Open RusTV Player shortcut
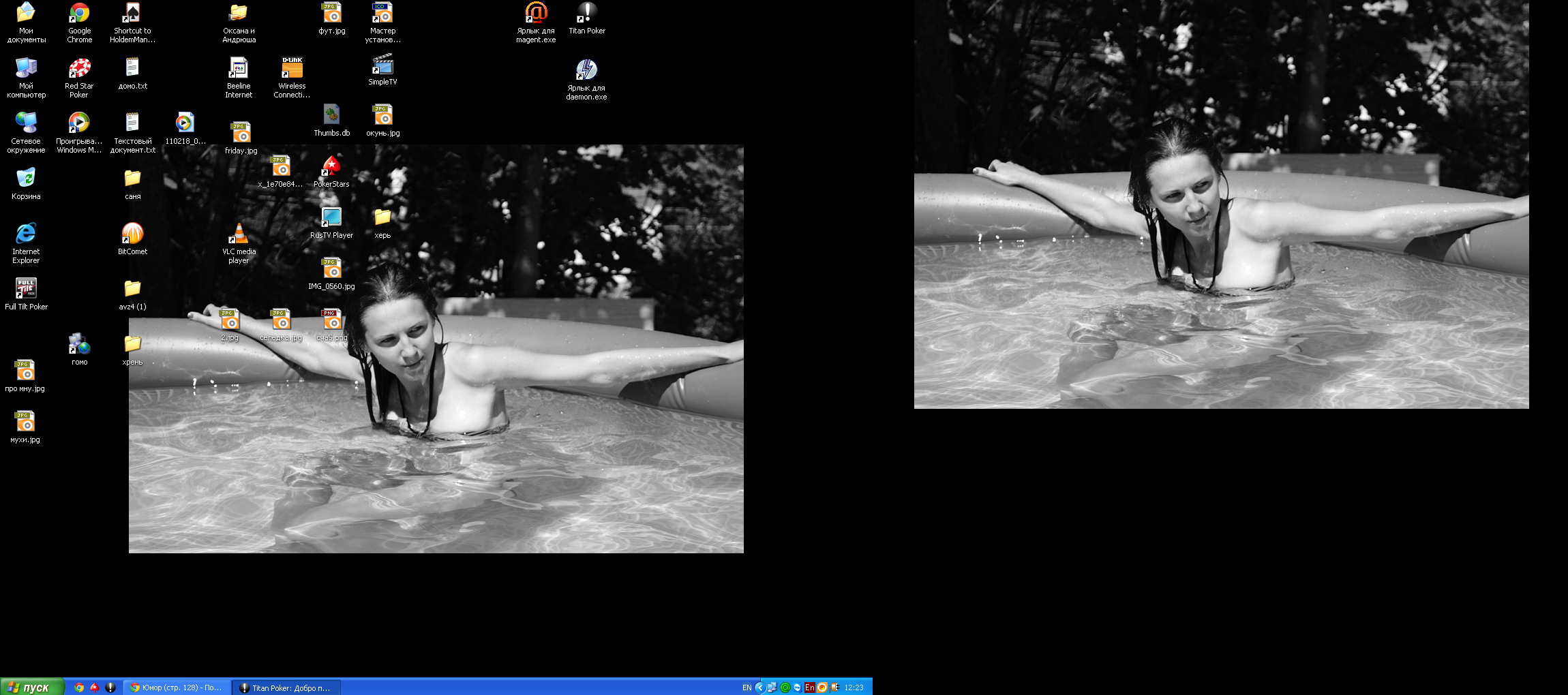Viewport: 1568px width, 695px height. coord(331,218)
